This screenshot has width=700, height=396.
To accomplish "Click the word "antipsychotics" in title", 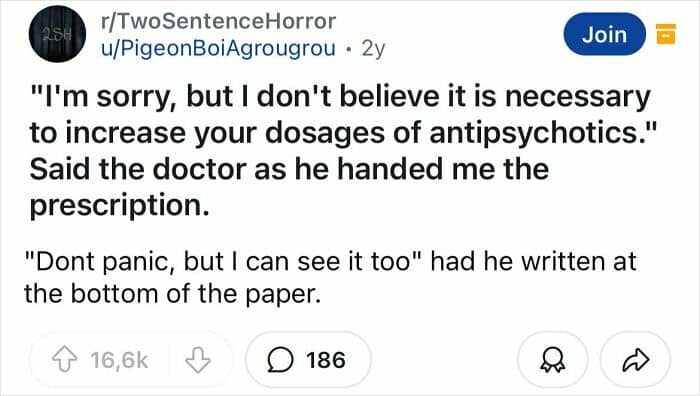I will (533, 133).
